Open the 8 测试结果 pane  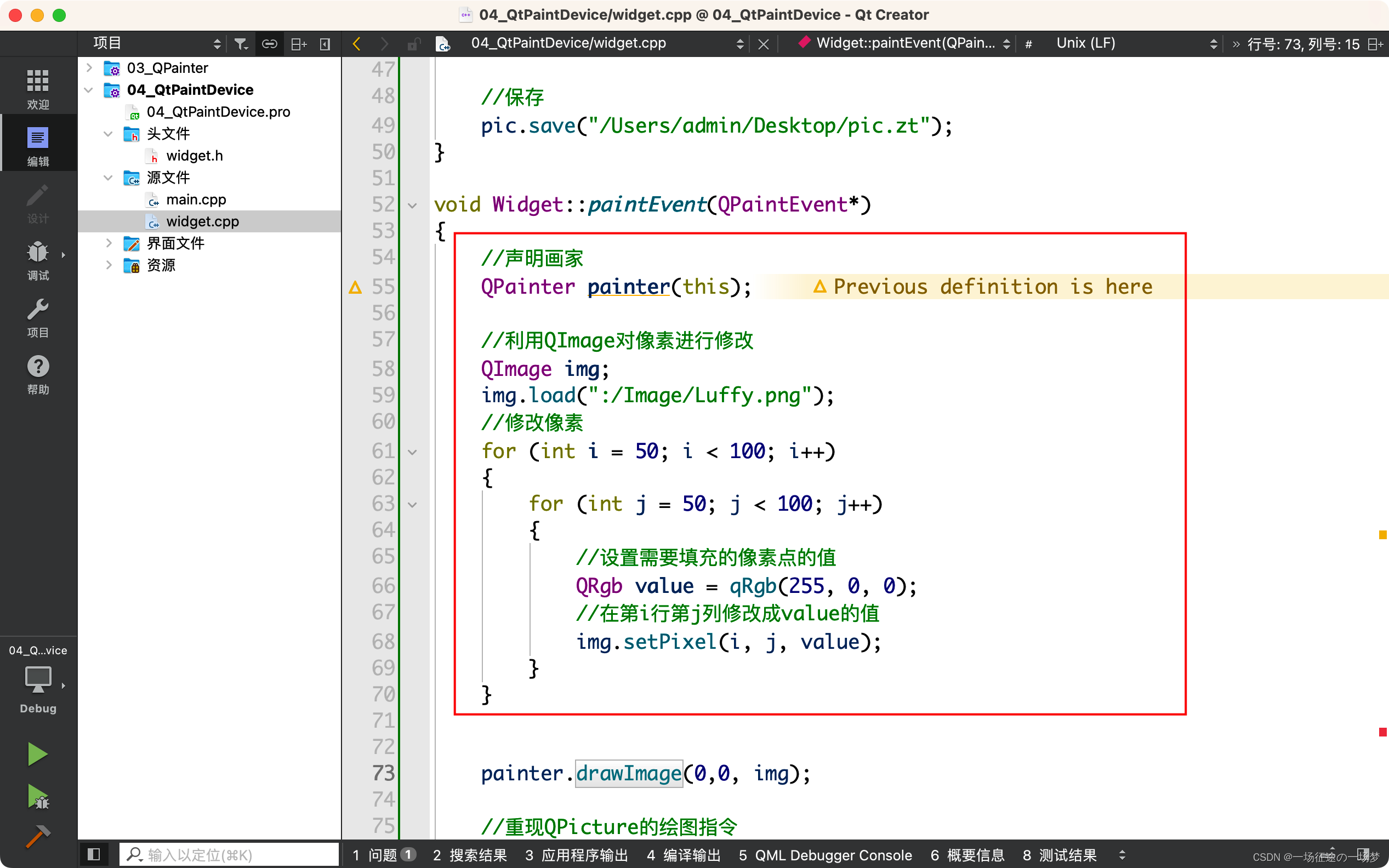coord(1060,855)
